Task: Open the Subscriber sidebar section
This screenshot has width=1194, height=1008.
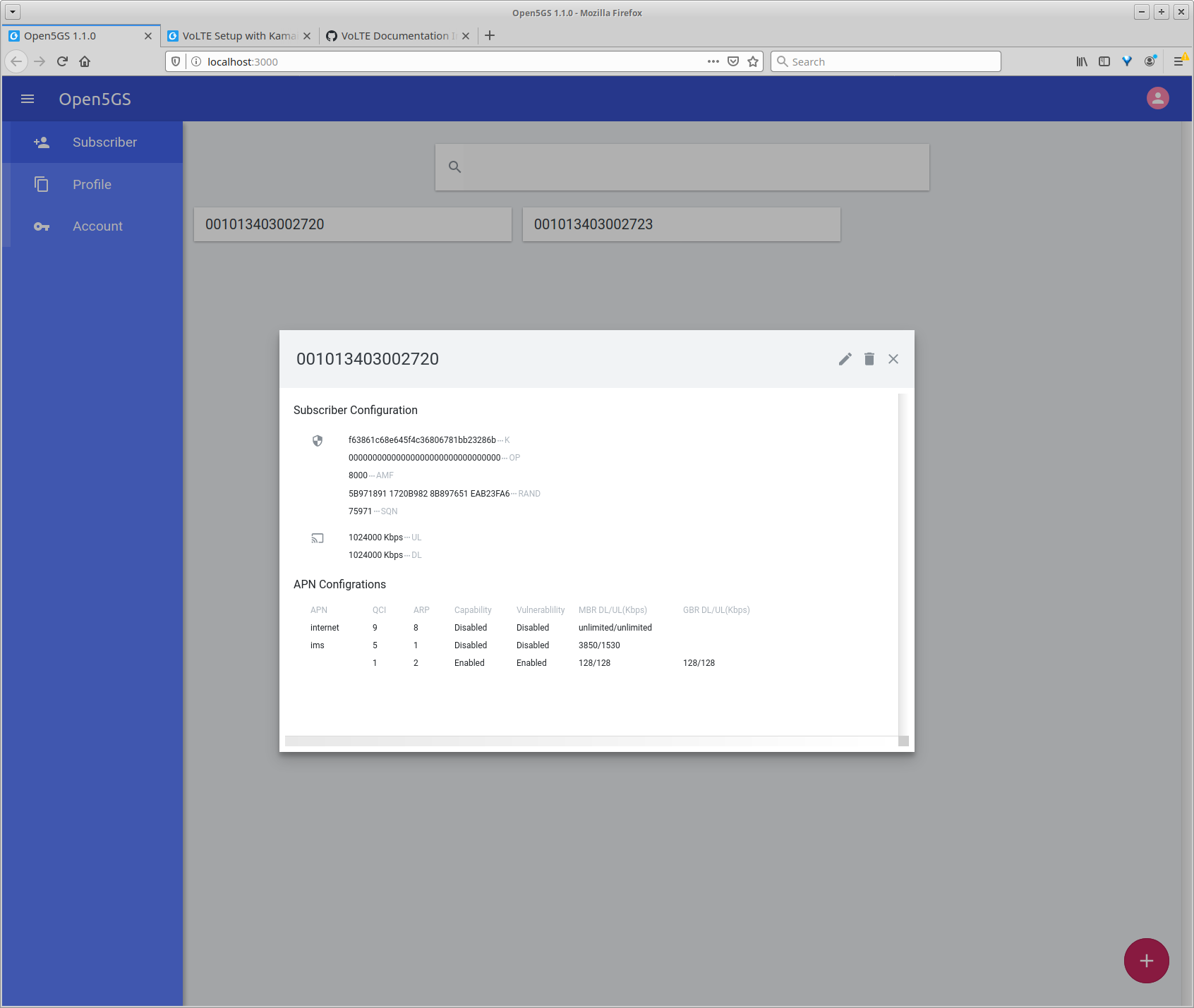Action: click(92, 142)
